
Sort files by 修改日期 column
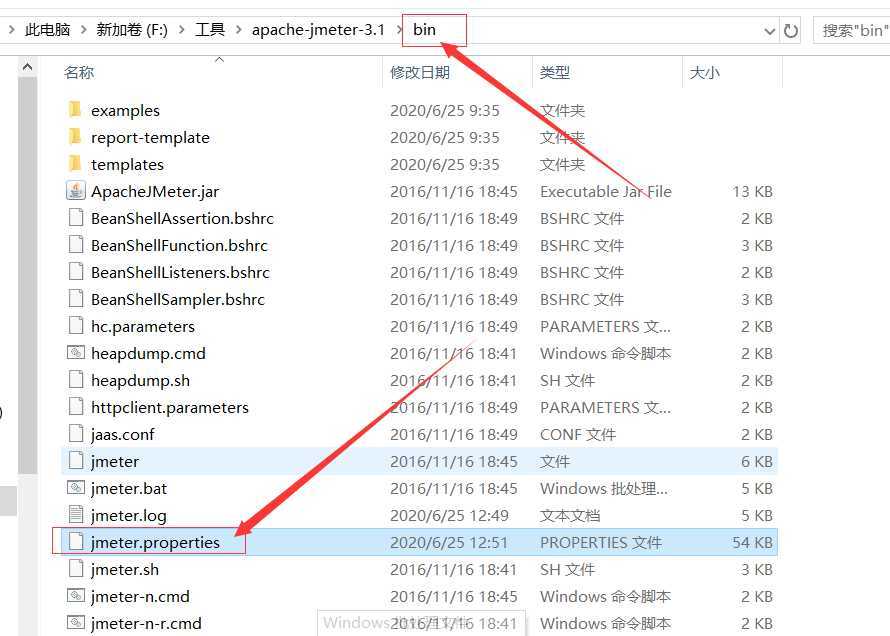[419, 73]
